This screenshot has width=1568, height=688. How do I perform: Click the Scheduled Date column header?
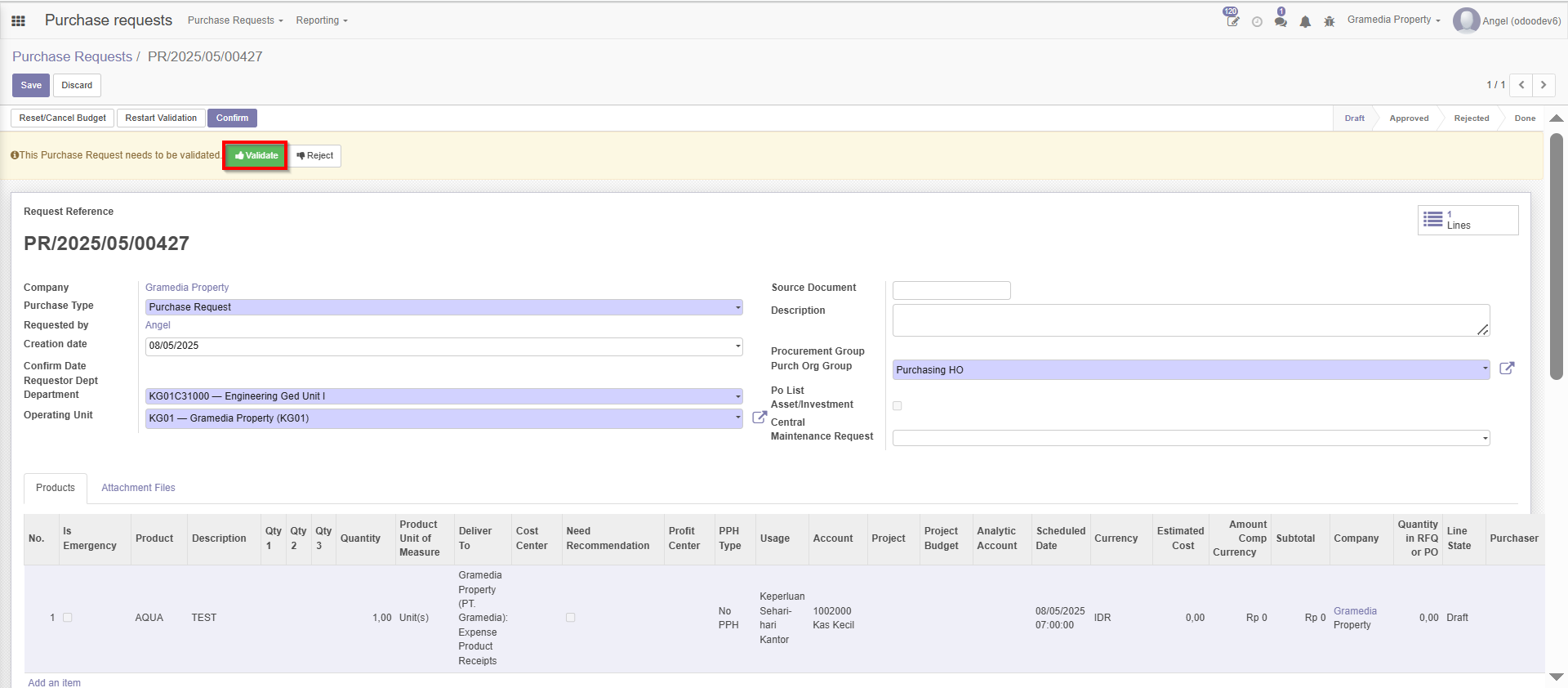[1061, 538]
